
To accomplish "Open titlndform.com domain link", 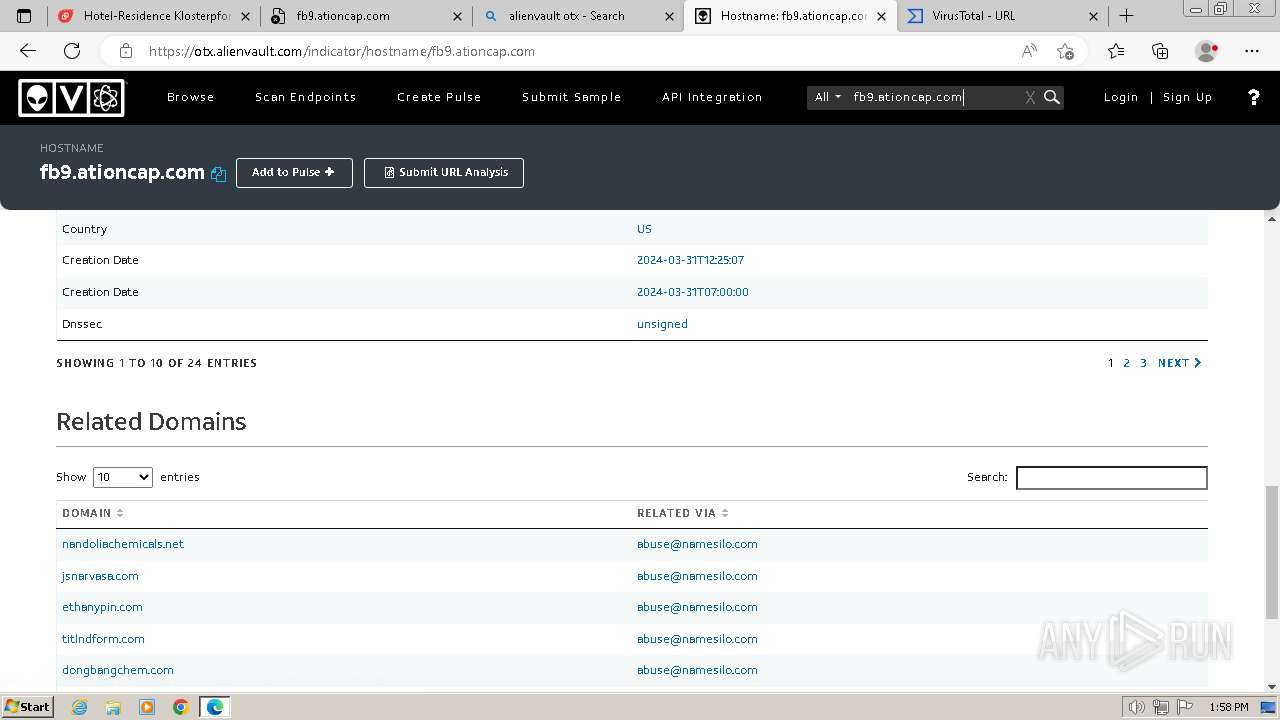I will (103, 639).
